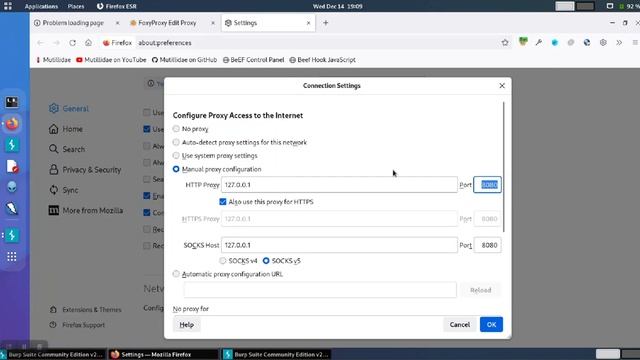
Task: Click the SOCKS Host port field
Action: click(487, 245)
